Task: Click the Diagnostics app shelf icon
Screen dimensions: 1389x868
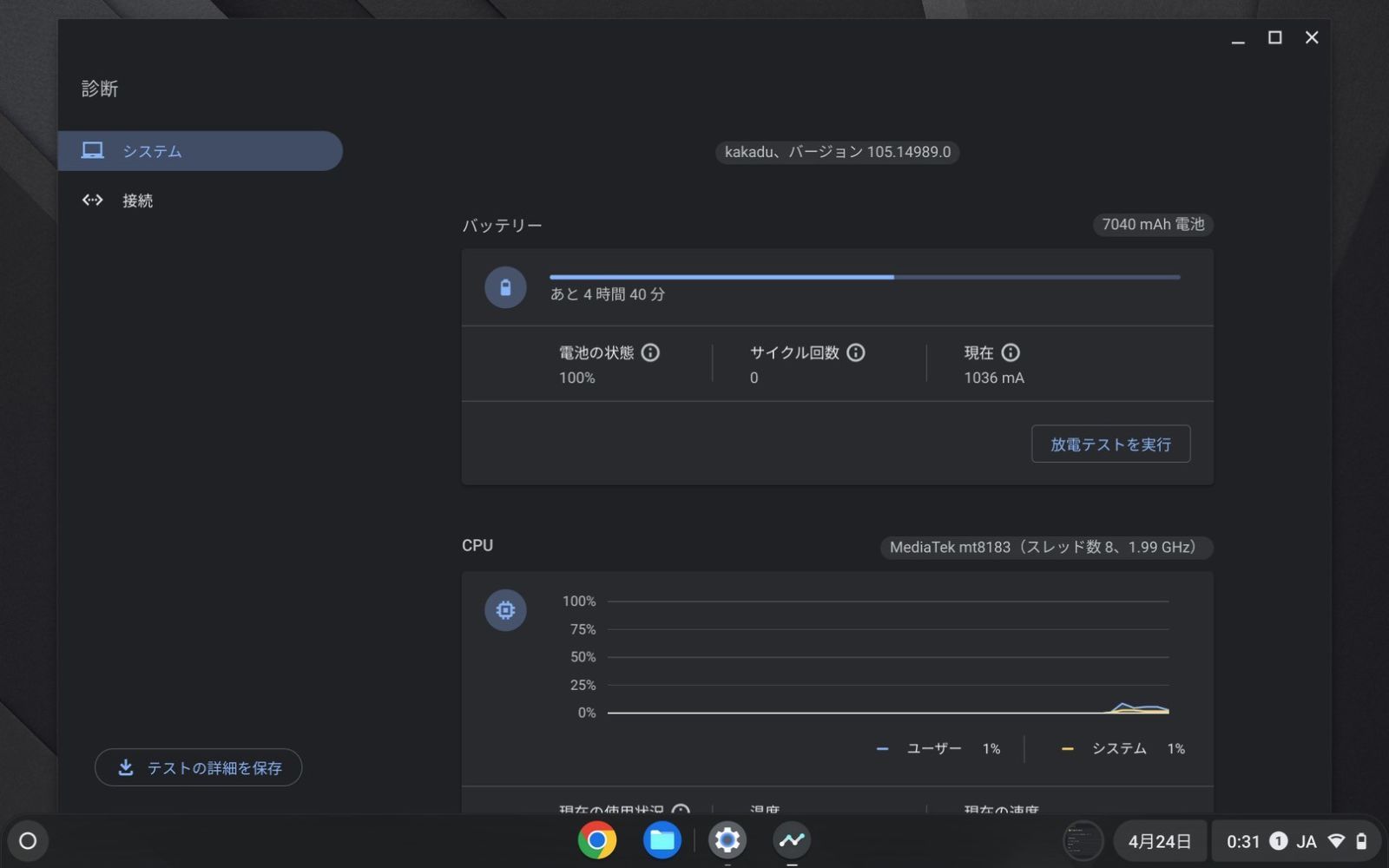Action: [x=792, y=840]
